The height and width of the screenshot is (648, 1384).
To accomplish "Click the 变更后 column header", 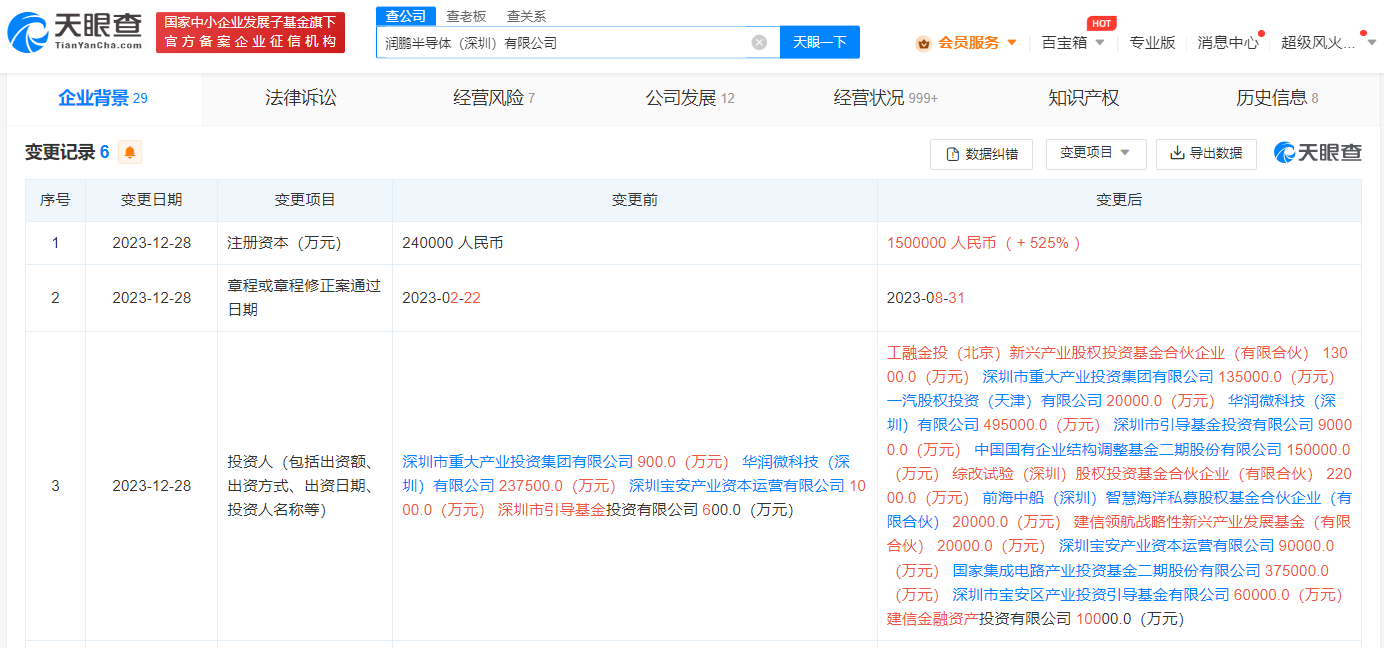I will pyautogui.click(x=1119, y=200).
